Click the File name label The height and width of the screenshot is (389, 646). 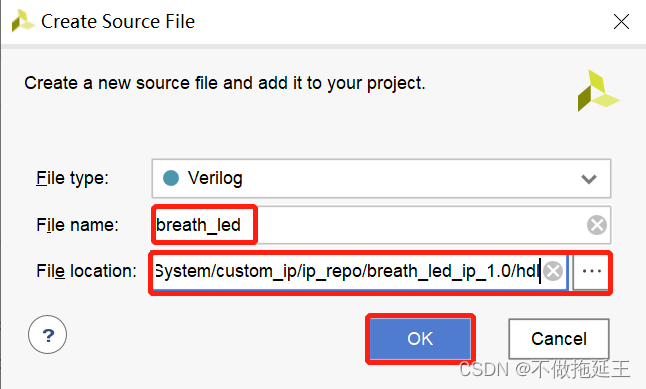coord(77,225)
